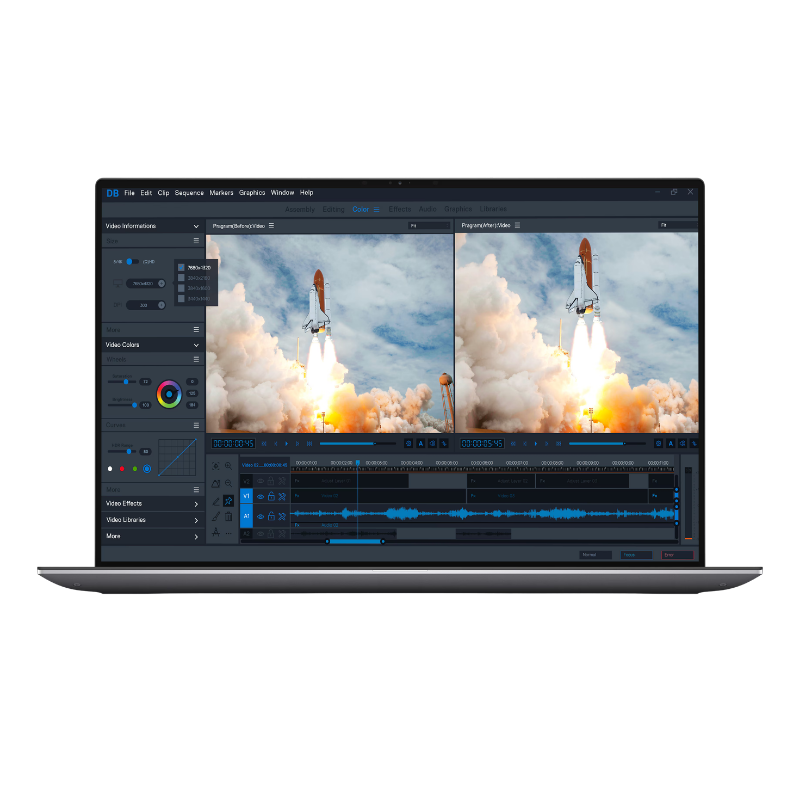Click the plus icon beside DPI field
The image size is (800, 800).
point(161,305)
